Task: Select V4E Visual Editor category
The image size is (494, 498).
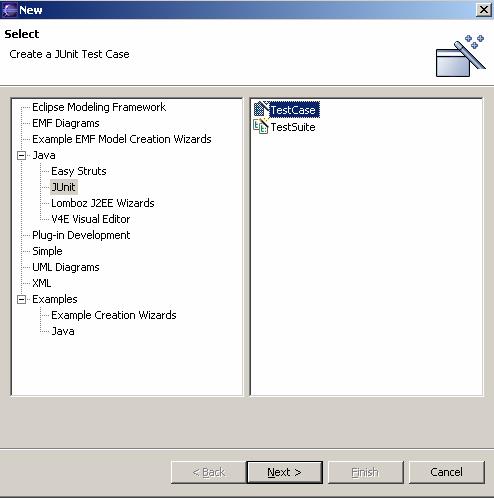Action: pos(90,219)
